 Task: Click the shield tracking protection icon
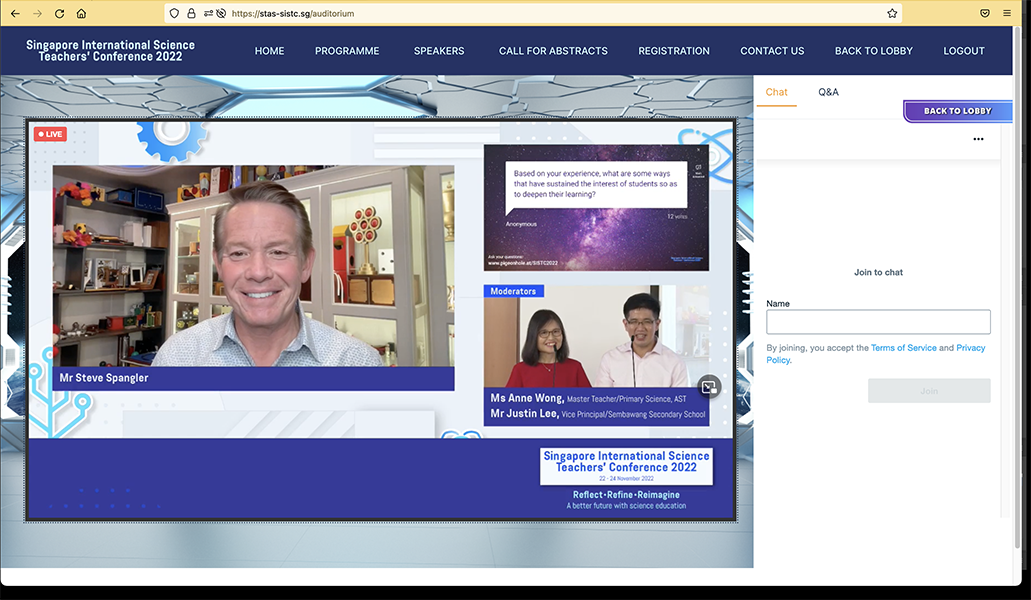point(174,13)
